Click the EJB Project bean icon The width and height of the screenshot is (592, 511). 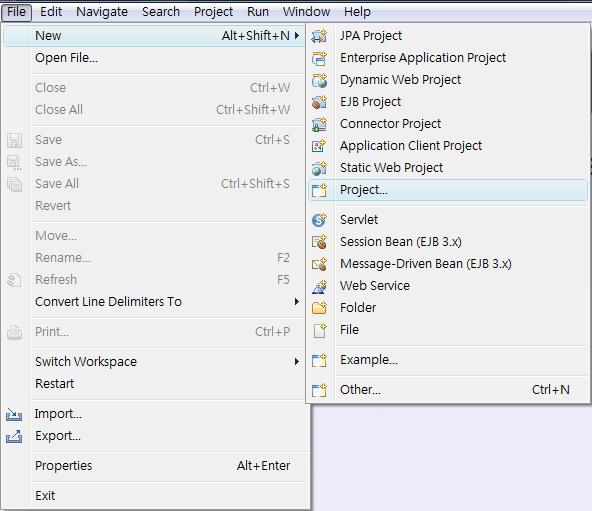coord(319,102)
